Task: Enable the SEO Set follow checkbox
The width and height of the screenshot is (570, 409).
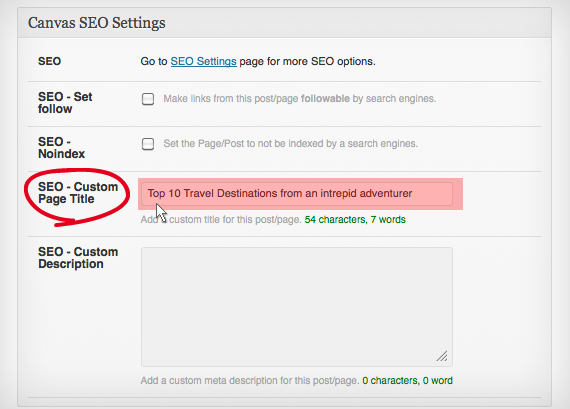Action: coord(148,99)
